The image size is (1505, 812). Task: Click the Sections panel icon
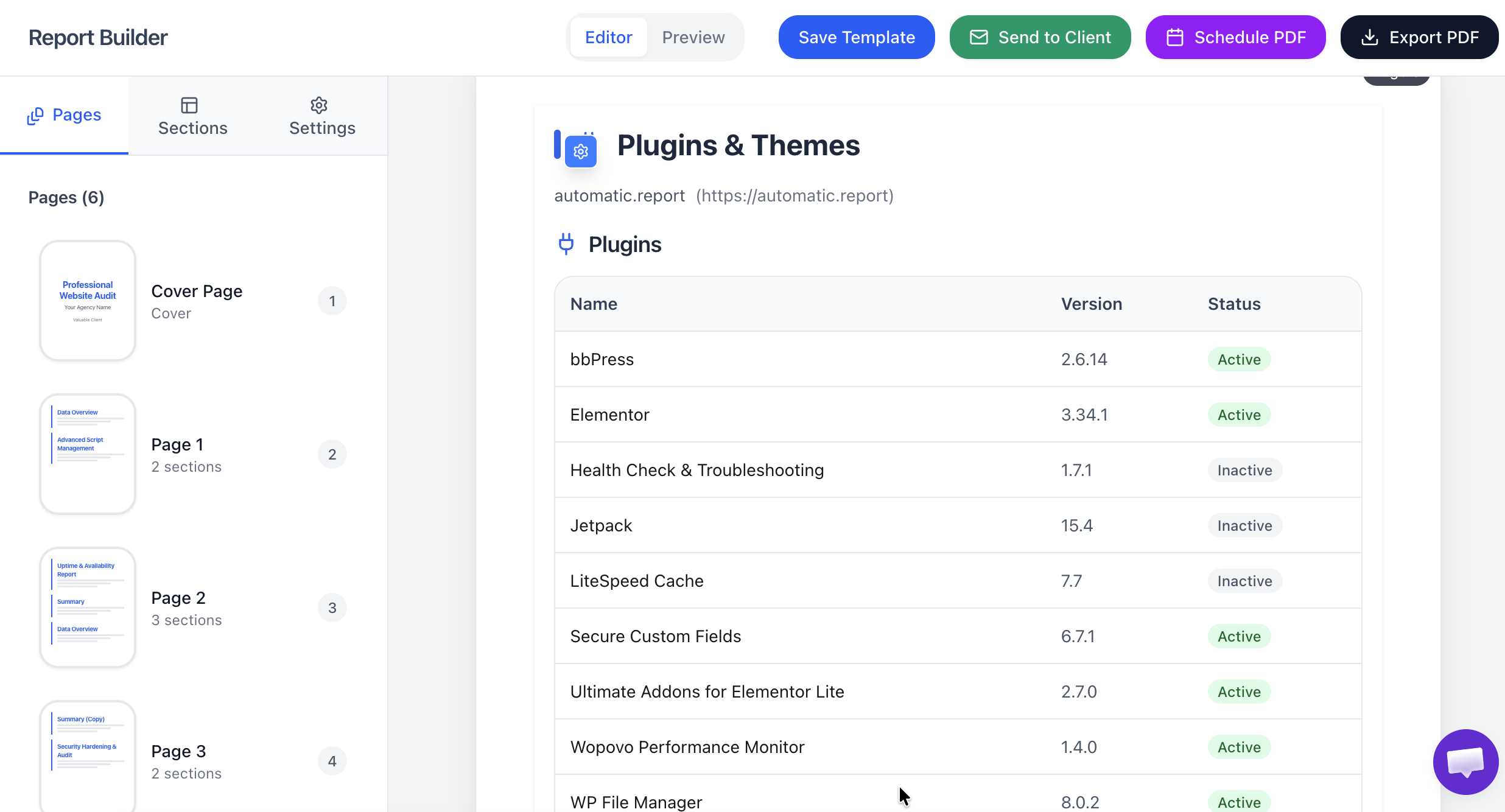tap(189, 105)
